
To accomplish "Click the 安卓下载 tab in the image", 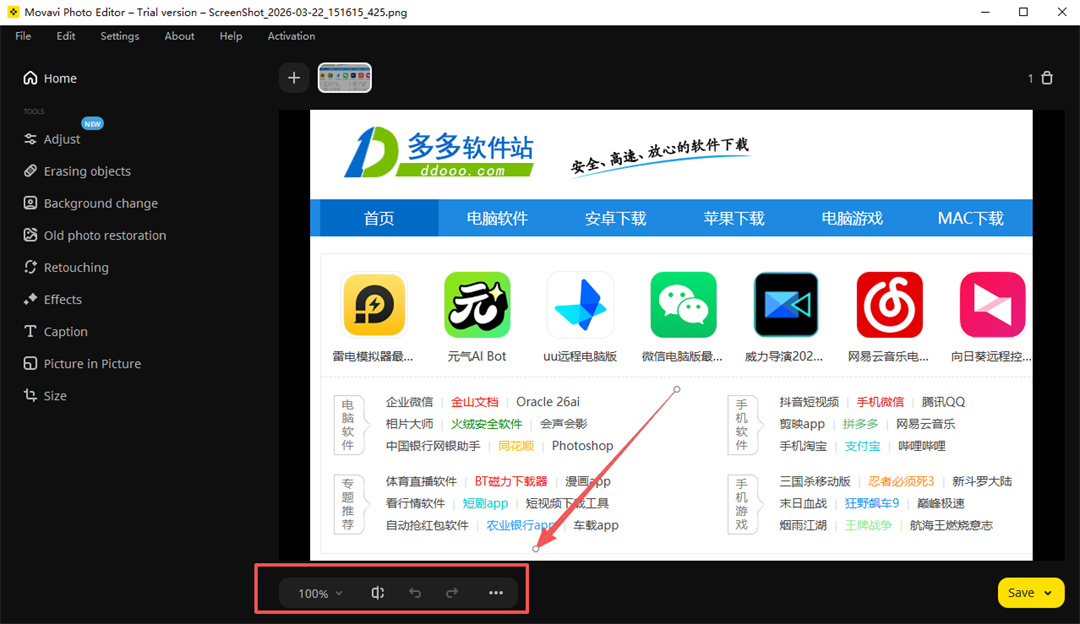I will pos(616,218).
